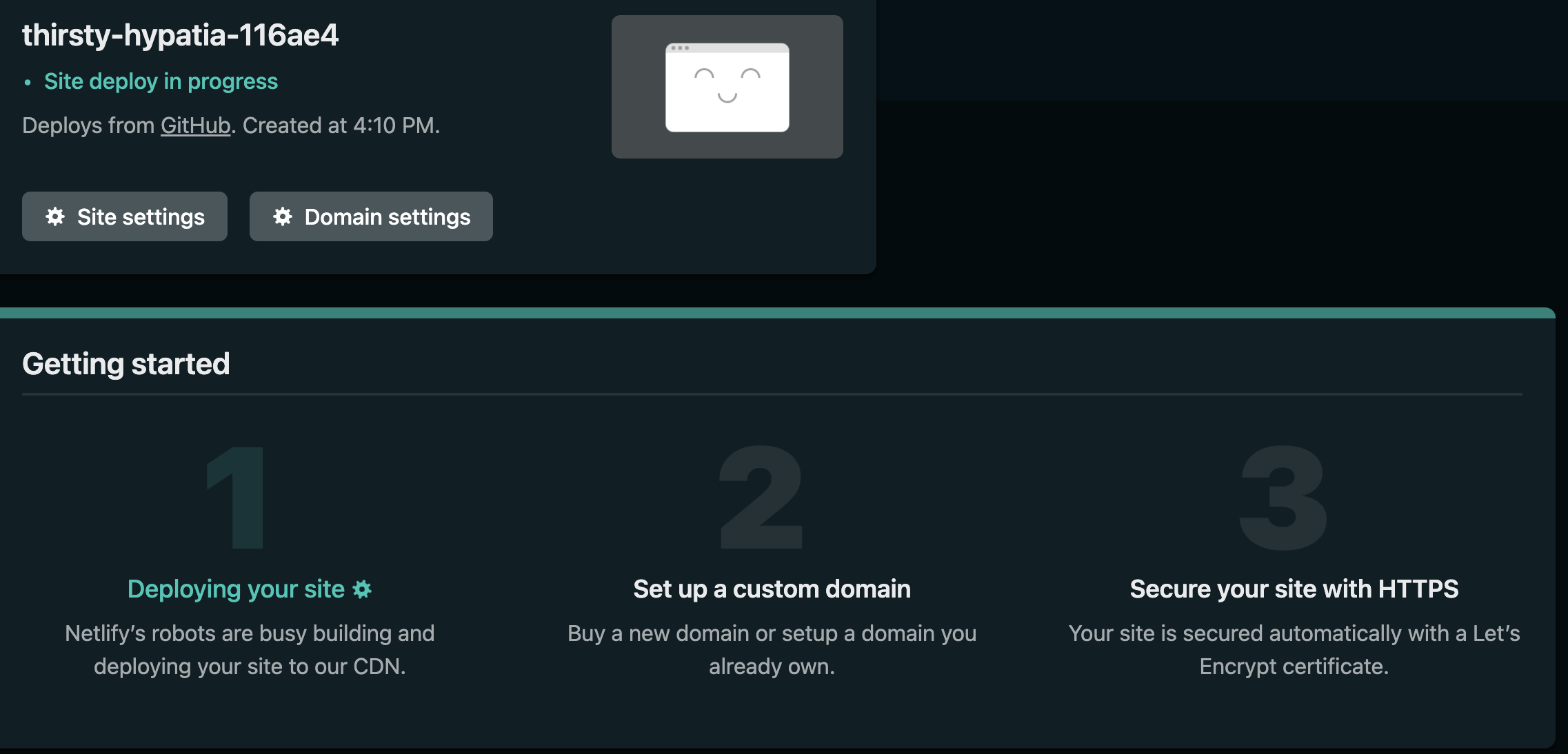Click the gear icon on Domain settings
Viewport: 1568px width, 754px height.
coord(283,216)
